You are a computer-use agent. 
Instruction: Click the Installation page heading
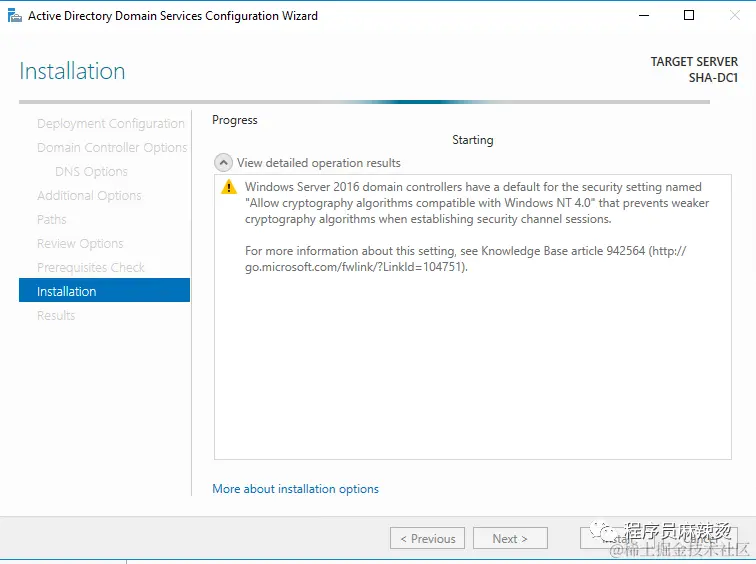click(72, 71)
